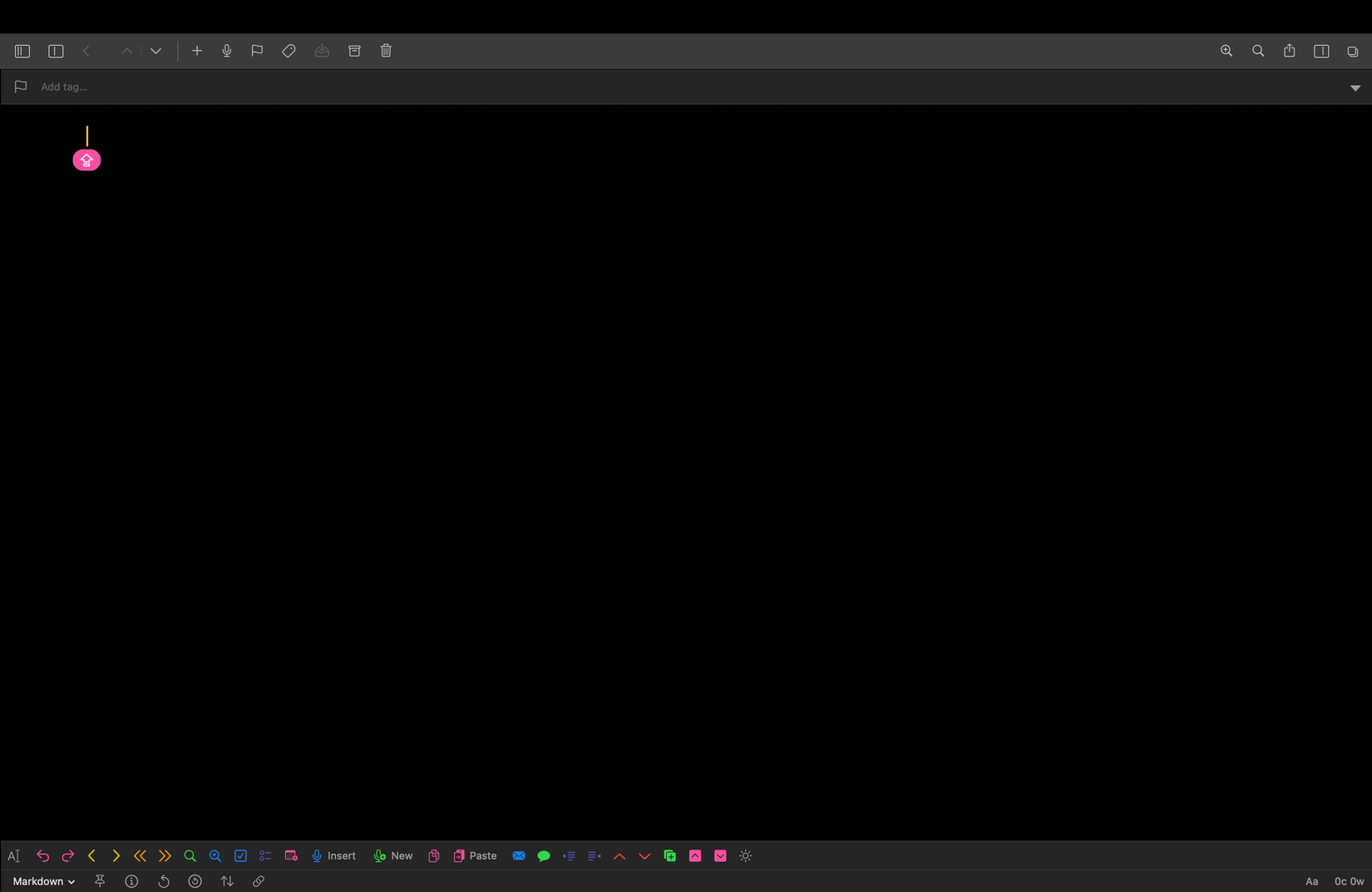Image resolution: width=1372 pixels, height=892 pixels.
Task: Outdent text with the purple outdent icon
Action: point(595,855)
